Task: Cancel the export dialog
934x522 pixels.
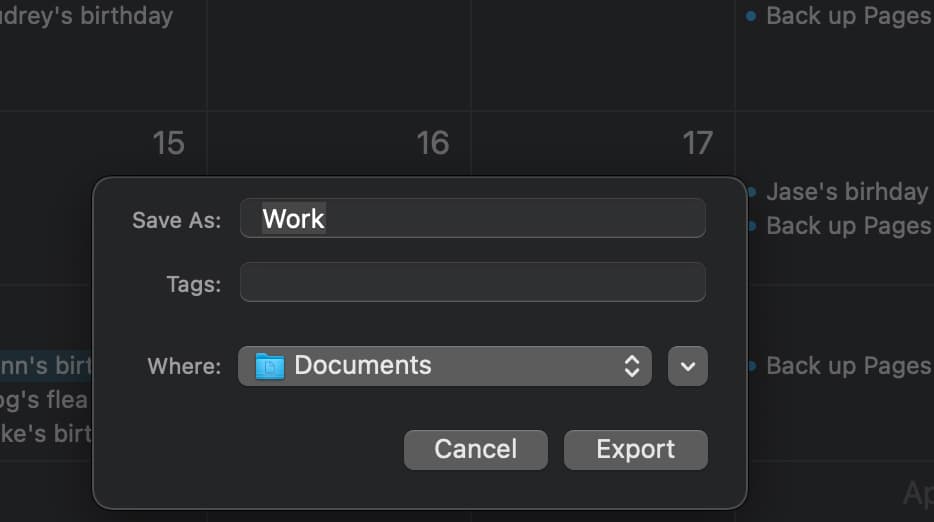Action: point(475,450)
